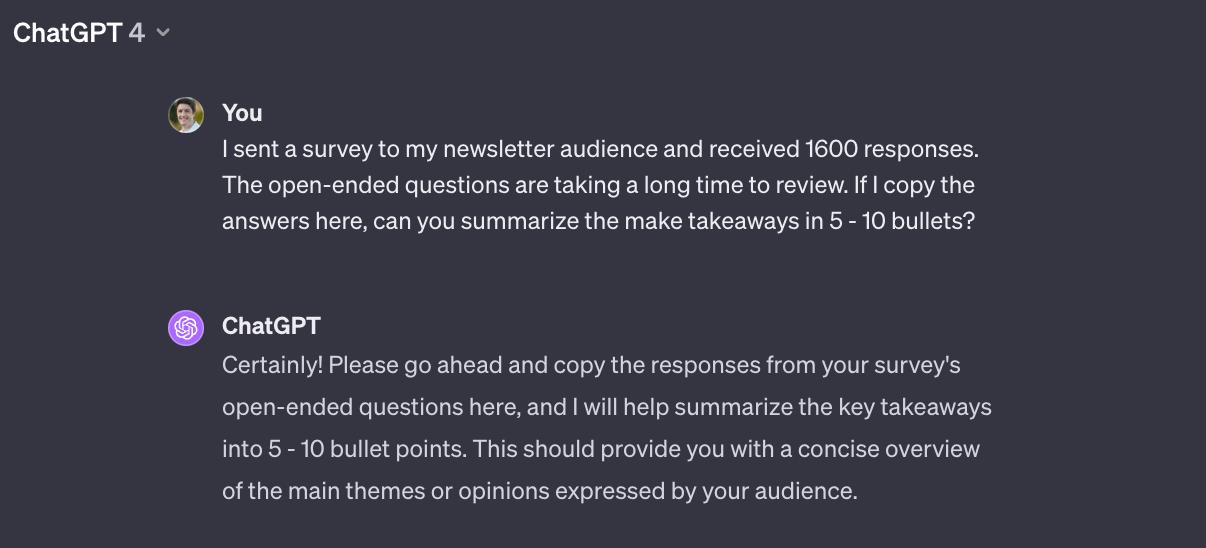
Task: Click the line starting "The open-ended questions"
Action: click(x=598, y=185)
